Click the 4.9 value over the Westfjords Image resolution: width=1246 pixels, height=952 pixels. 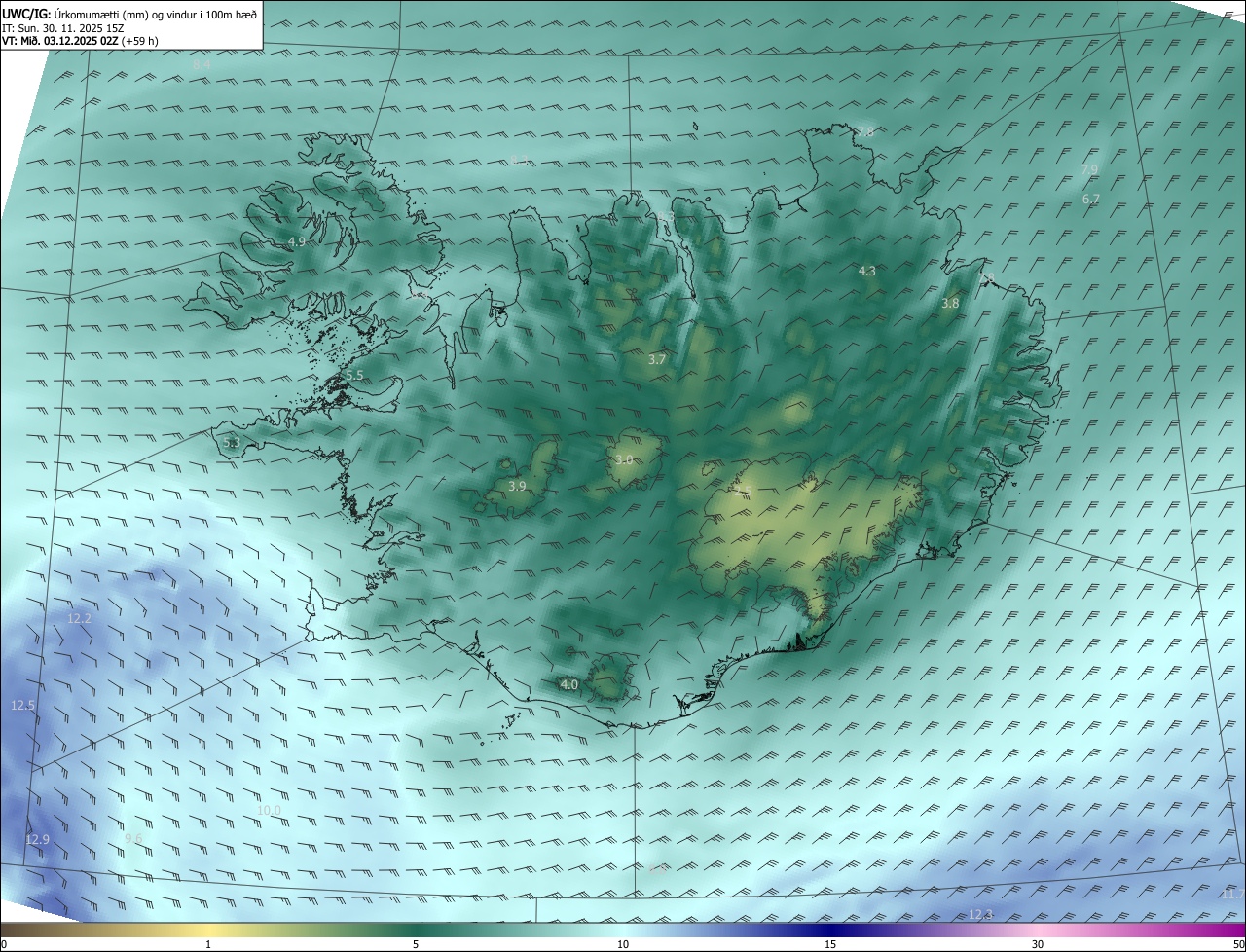(297, 241)
